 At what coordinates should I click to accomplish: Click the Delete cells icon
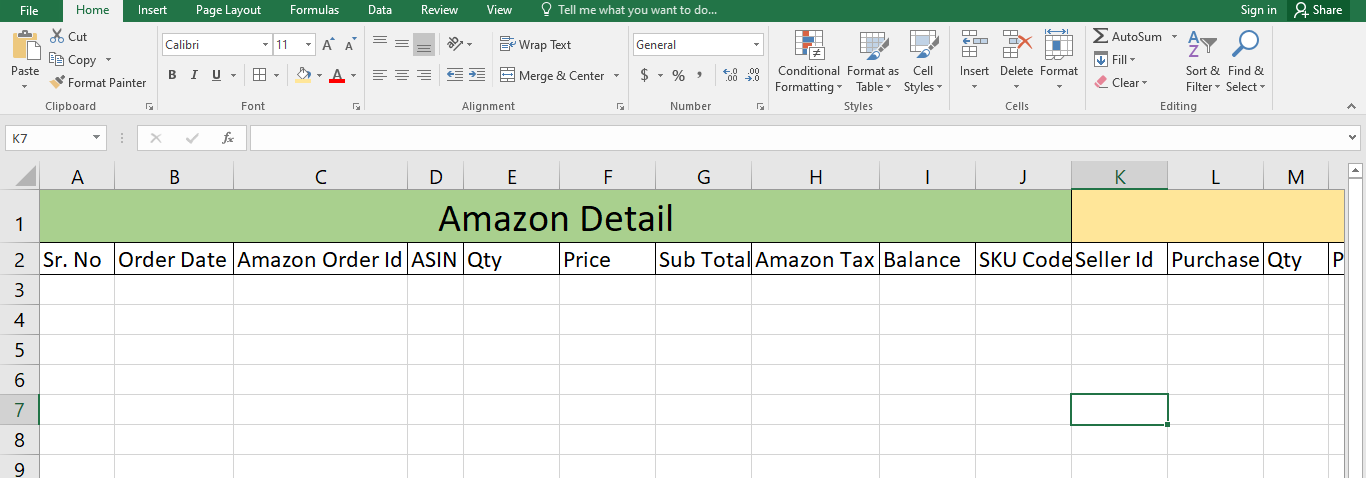click(x=1016, y=45)
